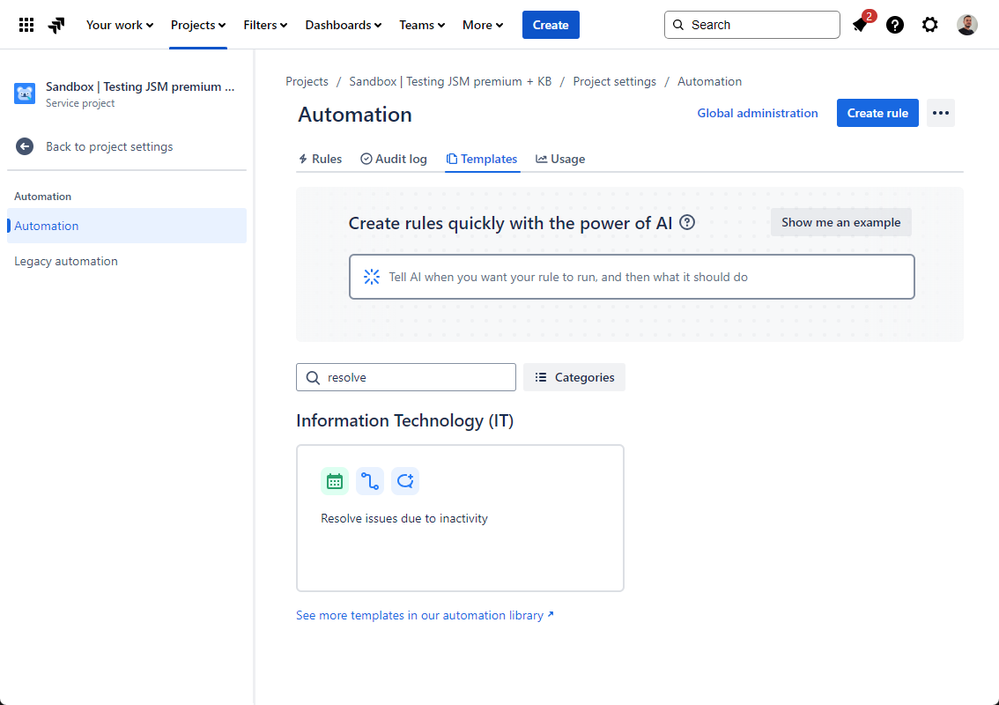Click the Jira logo icon

click(x=57, y=25)
